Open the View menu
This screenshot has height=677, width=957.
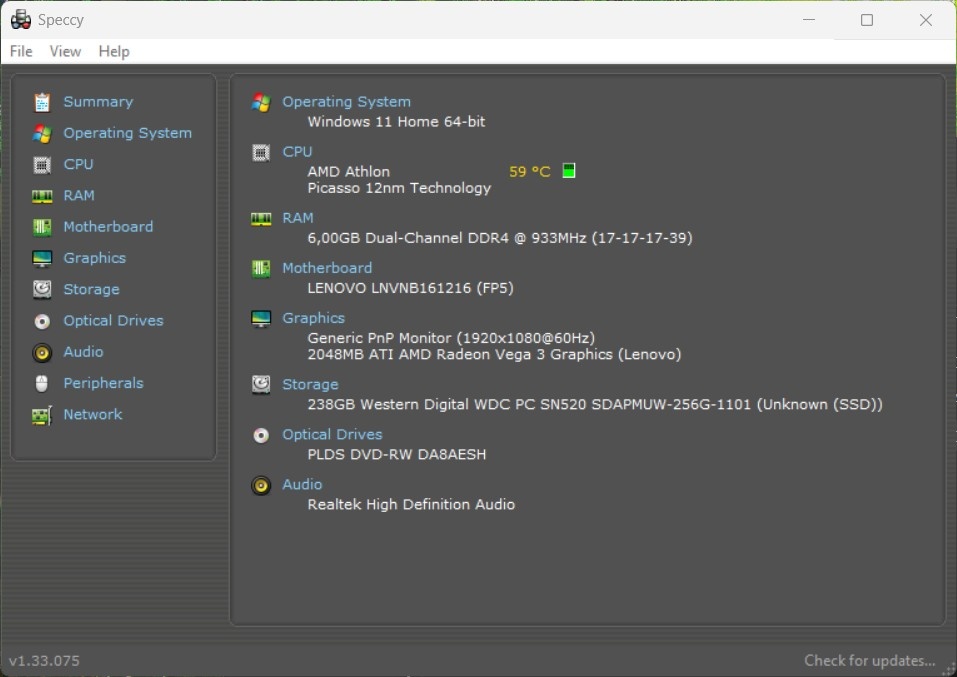point(65,51)
